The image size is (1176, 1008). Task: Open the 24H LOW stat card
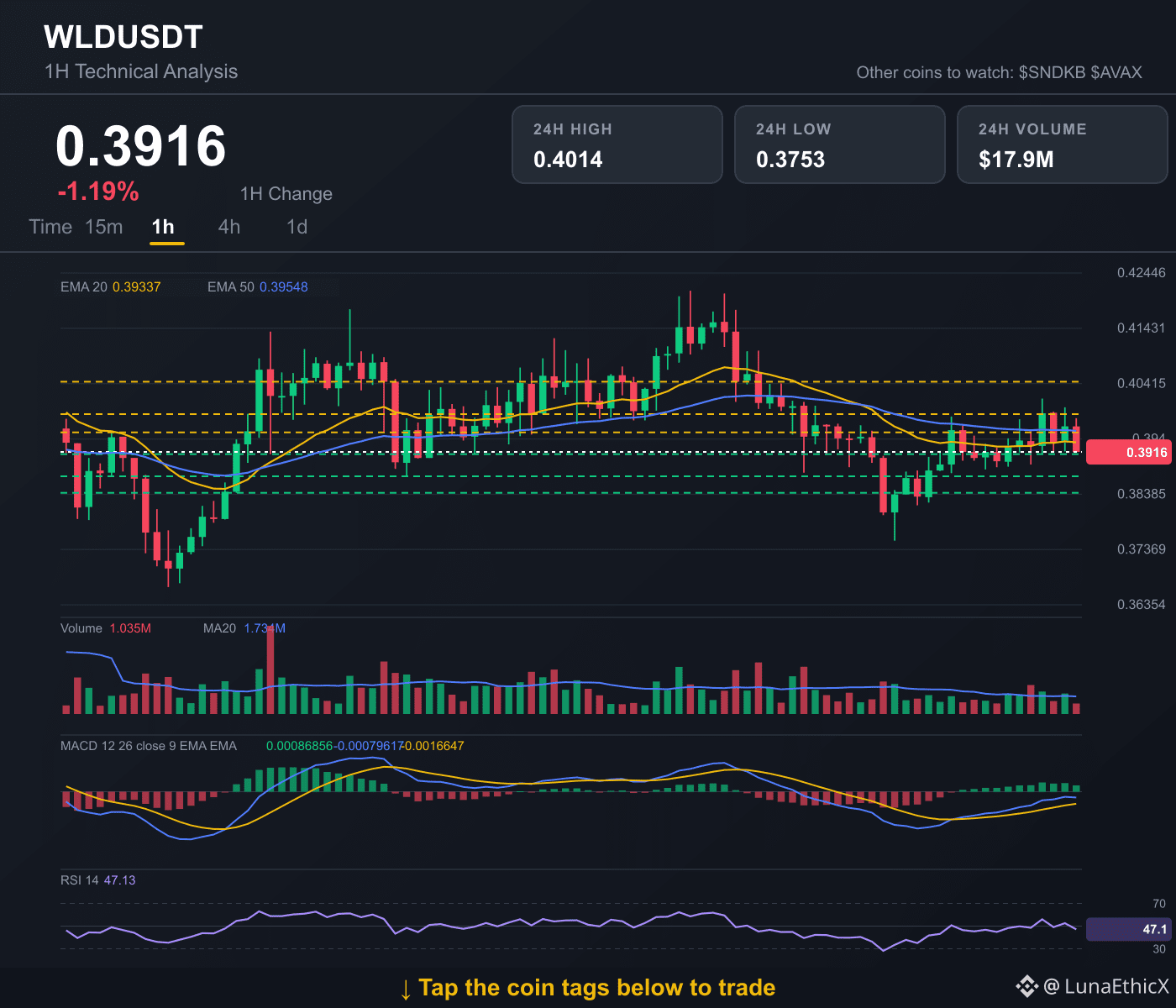[840, 144]
